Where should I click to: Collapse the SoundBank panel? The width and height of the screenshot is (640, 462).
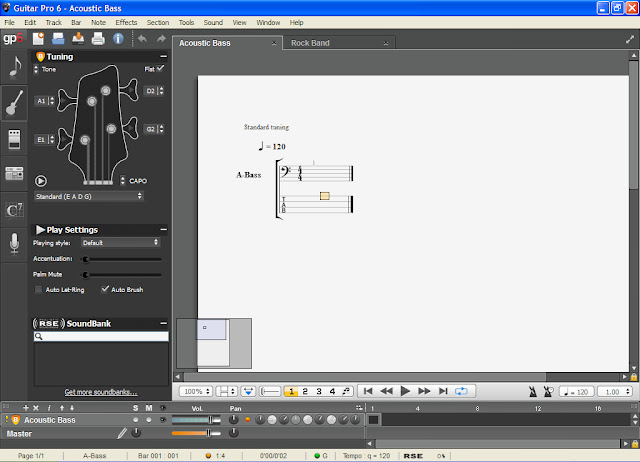coord(163,323)
